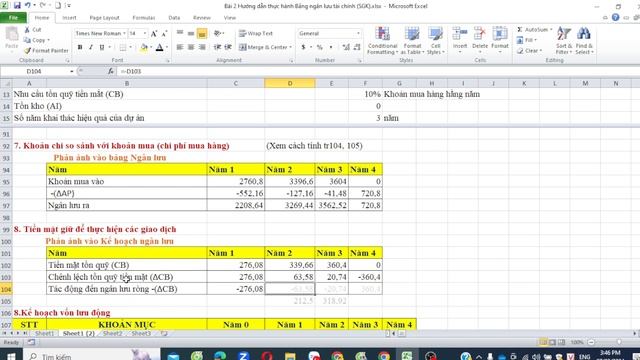The width and height of the screenshot is (640, 360).
Task: Open the text Orientation button
Action: tap(218, 33)
